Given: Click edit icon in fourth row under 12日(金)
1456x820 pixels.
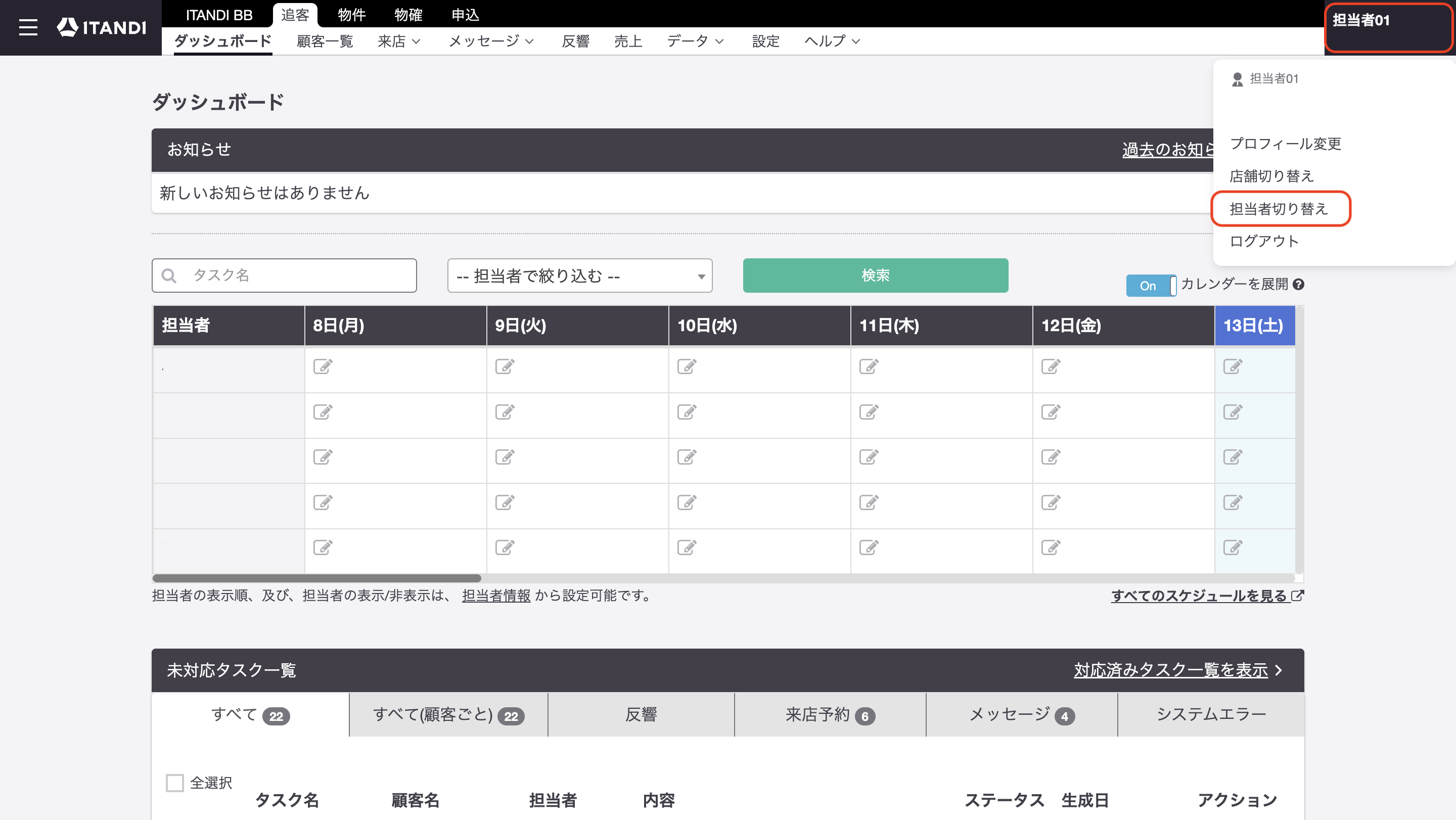Looking at the screenshot, I should coord(1051,502).
